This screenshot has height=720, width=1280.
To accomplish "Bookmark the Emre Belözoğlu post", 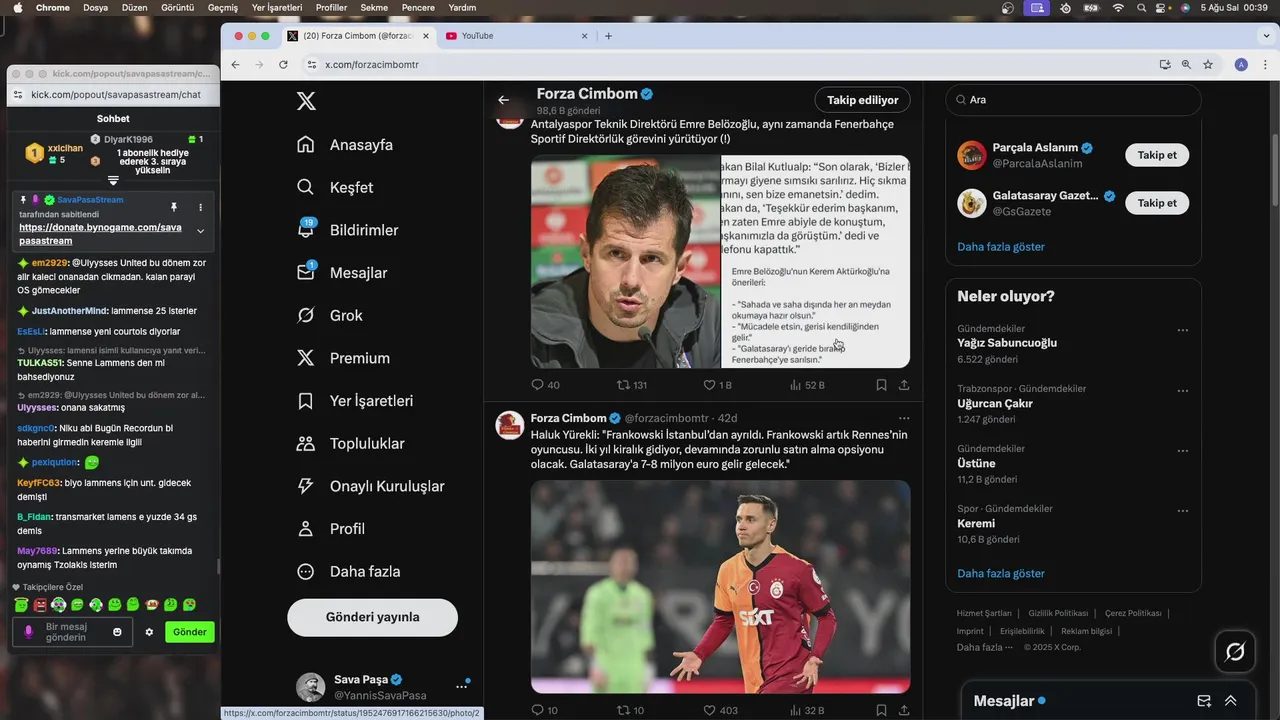I will [x=881, y=385].
